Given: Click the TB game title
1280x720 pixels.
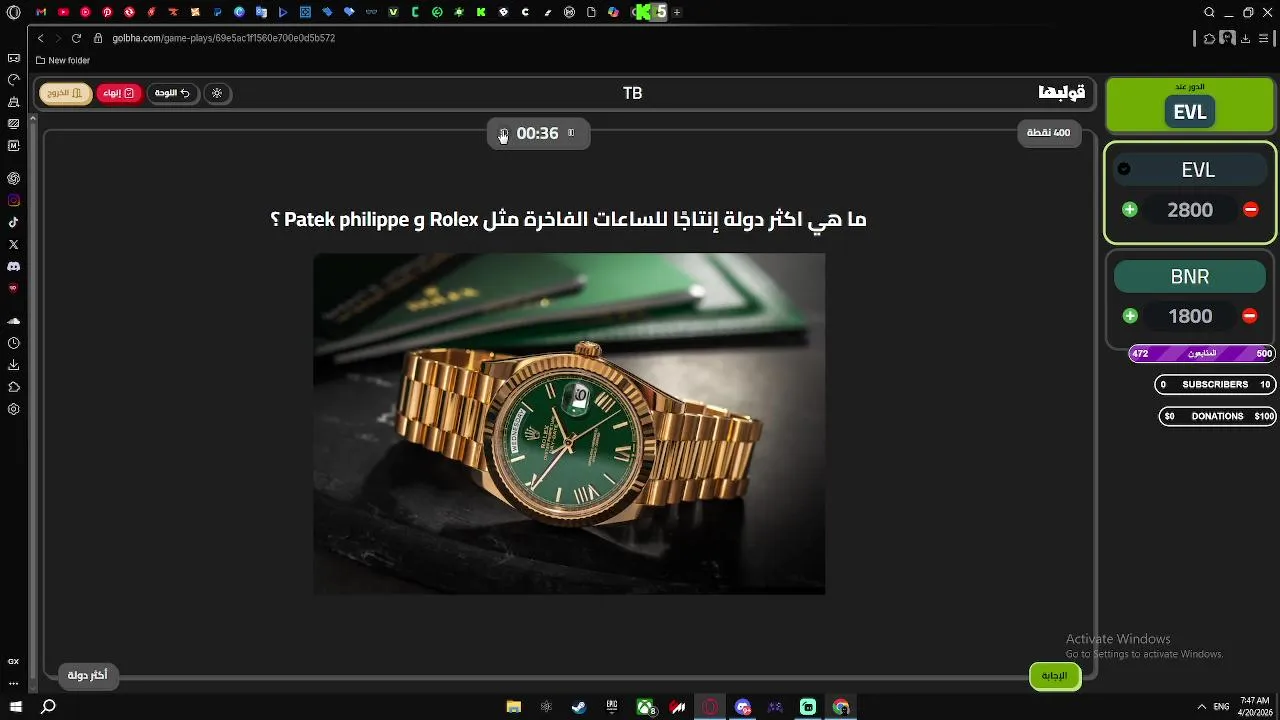Looking at the screenshot, I should [632, 93].
